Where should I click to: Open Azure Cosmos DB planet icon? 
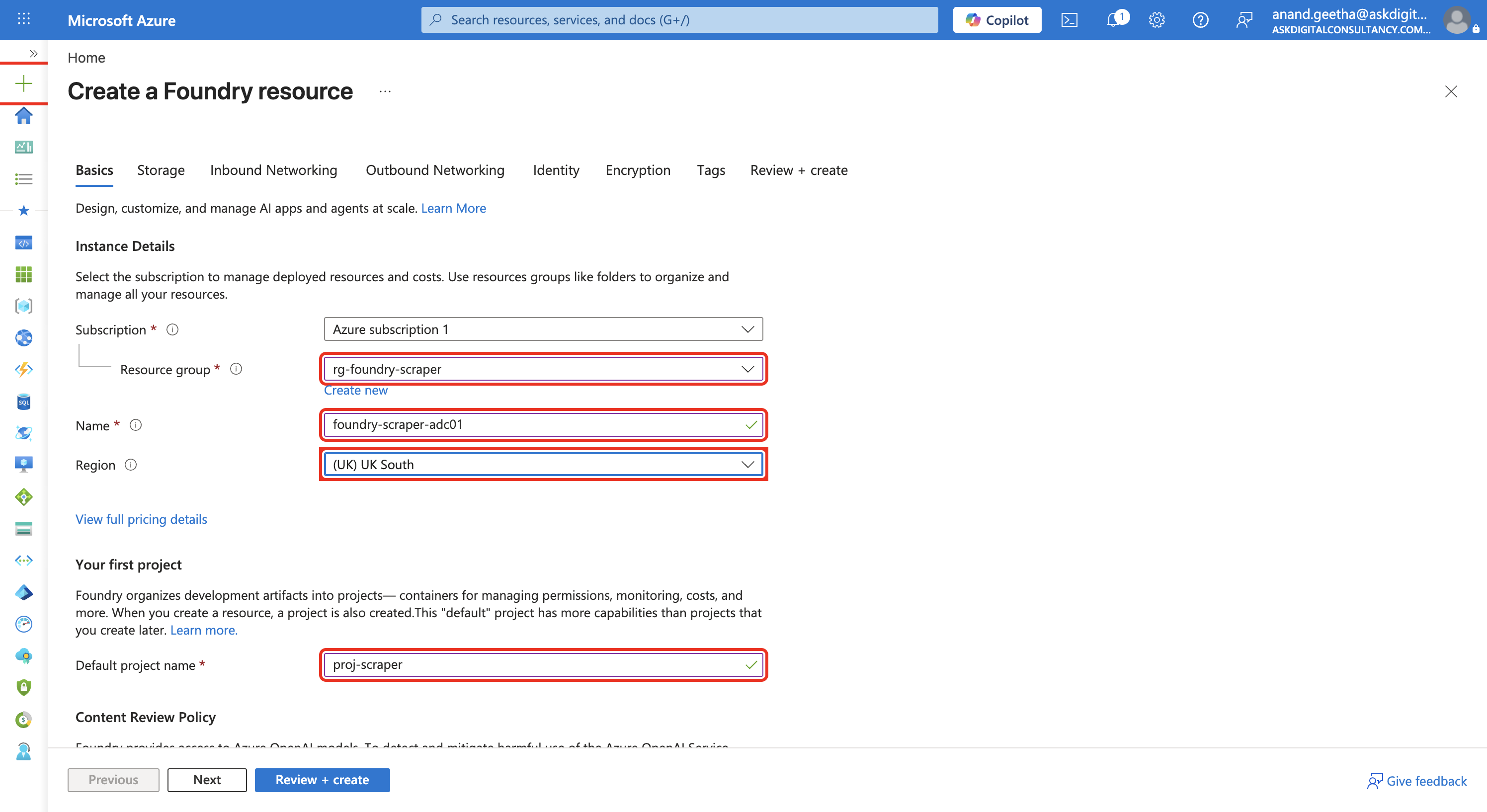24,433
